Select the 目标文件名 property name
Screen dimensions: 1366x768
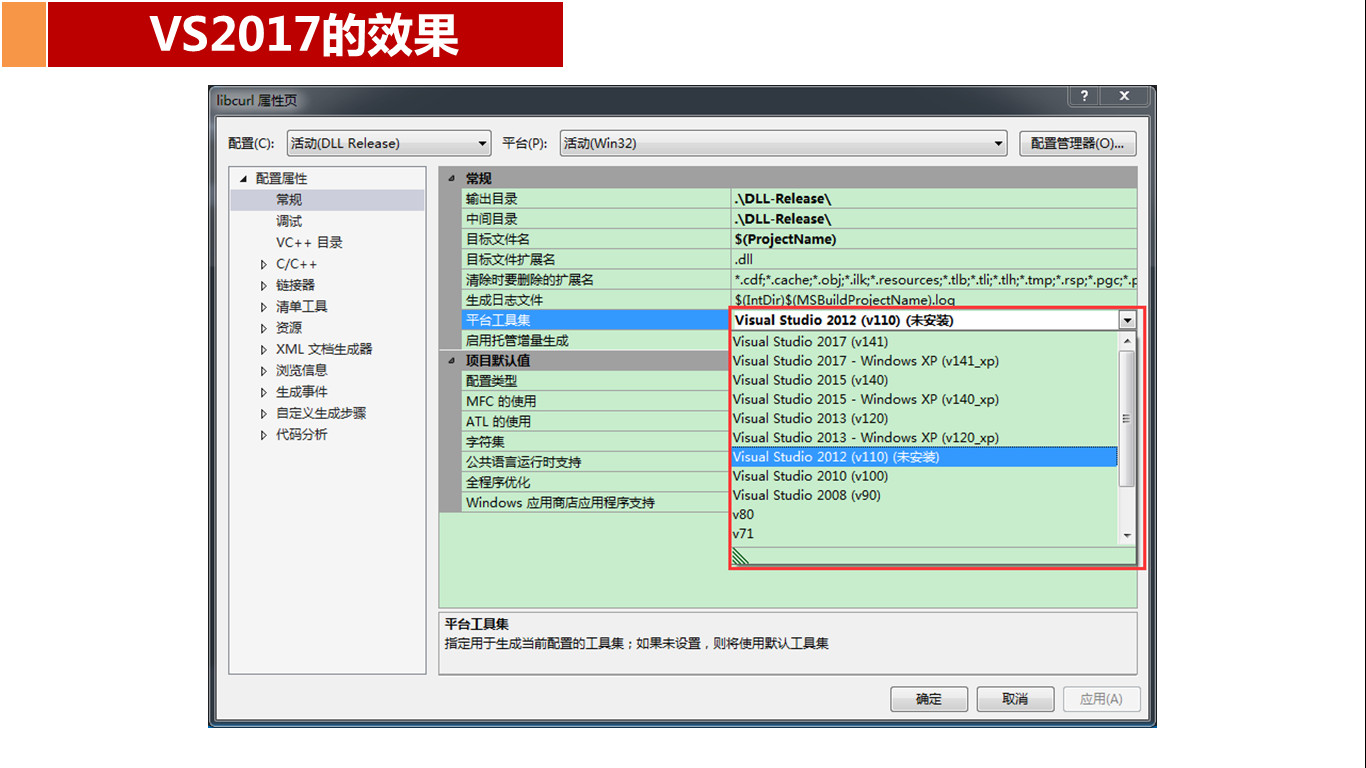[x=498, y=239]
